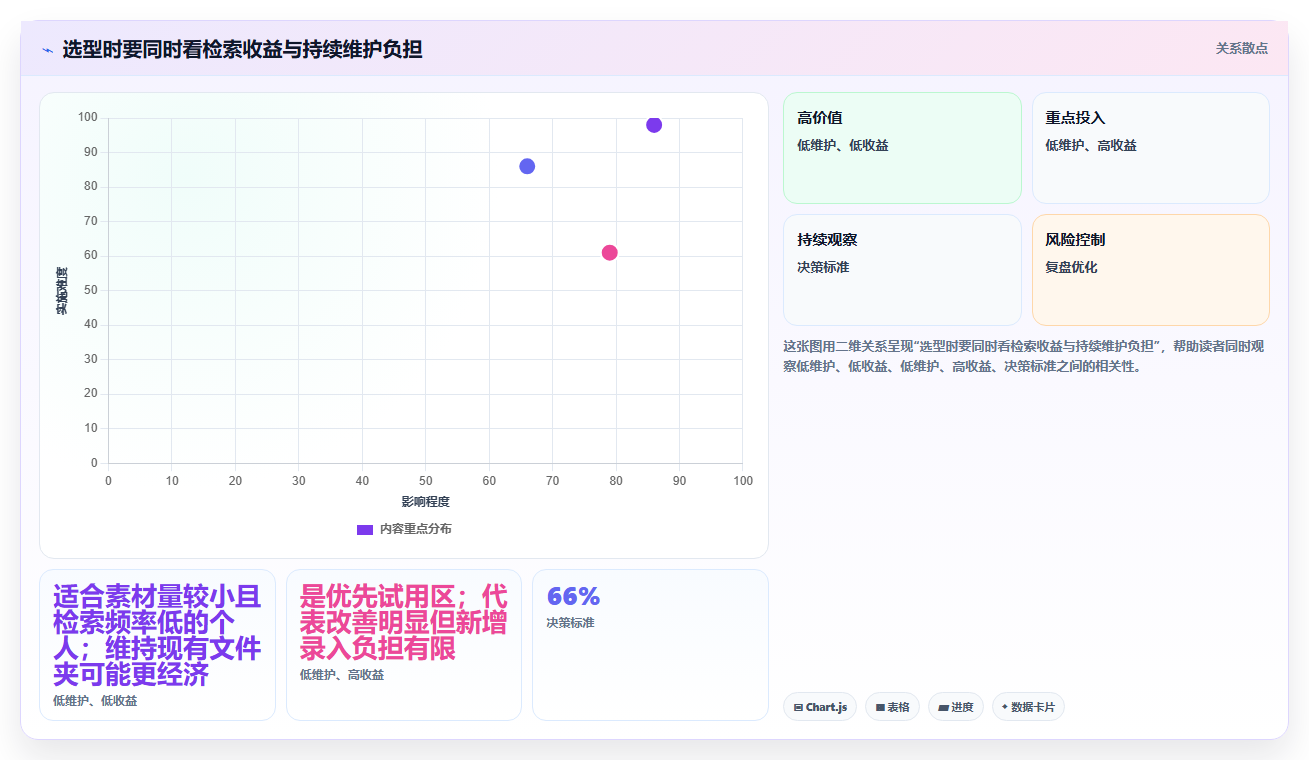The height and width of the screenshot is (760, 1309).
Task: Click the 决策标准 label under 66%
Action: pos(570,623)
